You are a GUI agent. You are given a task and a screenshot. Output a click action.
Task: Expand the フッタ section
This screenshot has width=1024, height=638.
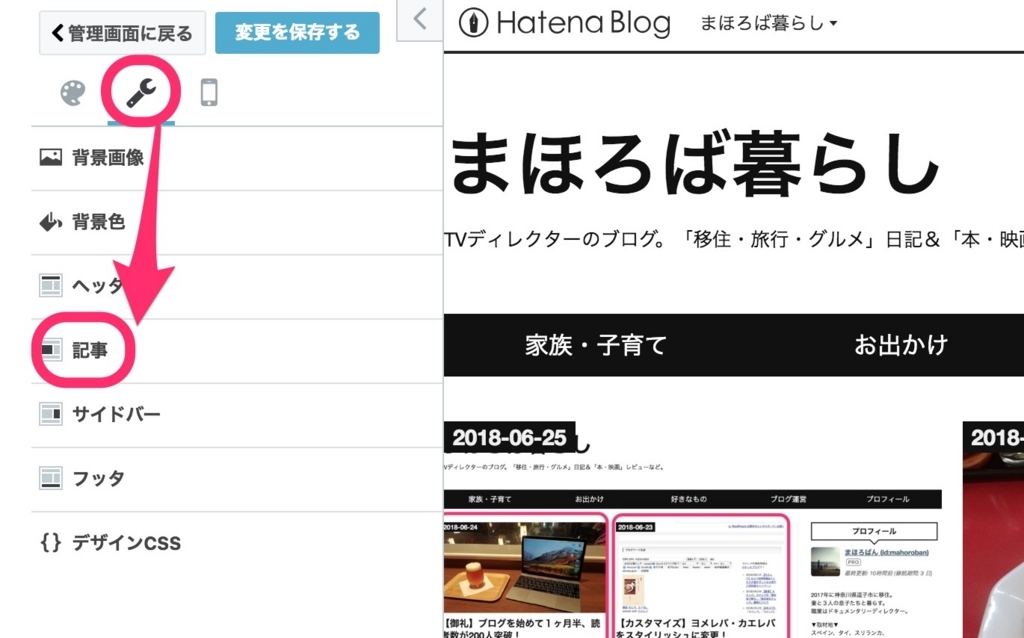(x=237, y=479)
